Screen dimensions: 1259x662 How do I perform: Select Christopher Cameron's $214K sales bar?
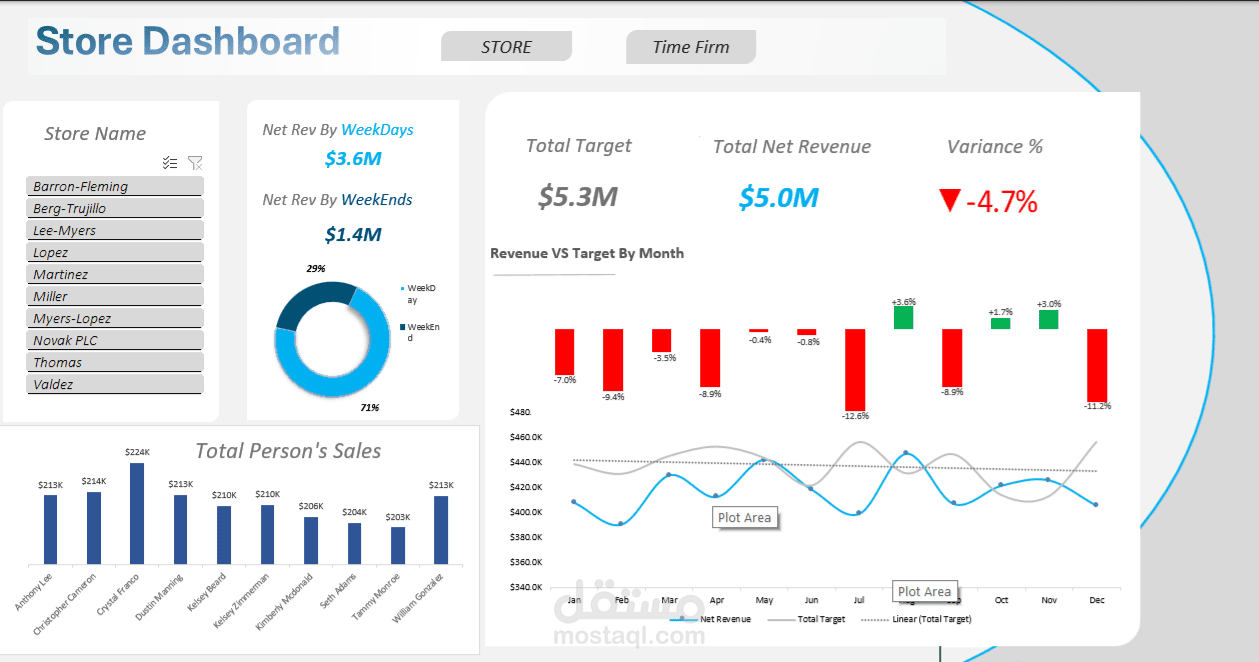point(94,528)
